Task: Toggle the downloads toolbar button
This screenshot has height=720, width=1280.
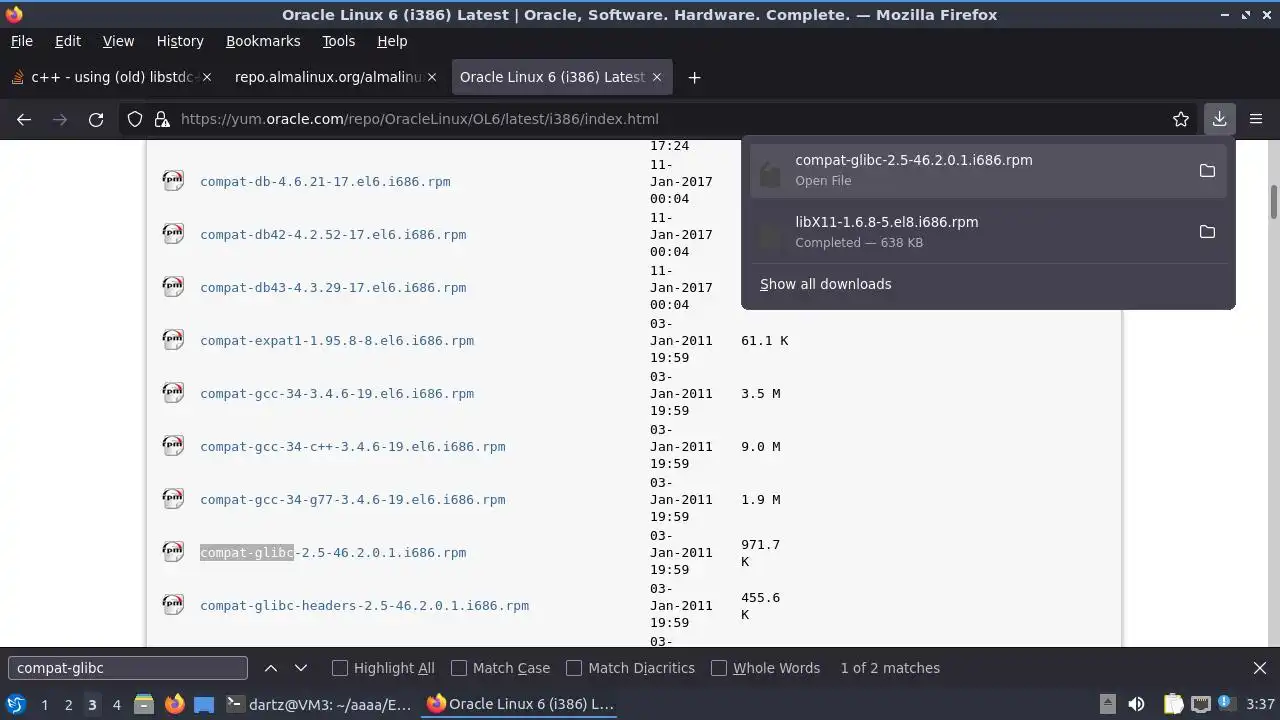Action: coord(1219,119)
